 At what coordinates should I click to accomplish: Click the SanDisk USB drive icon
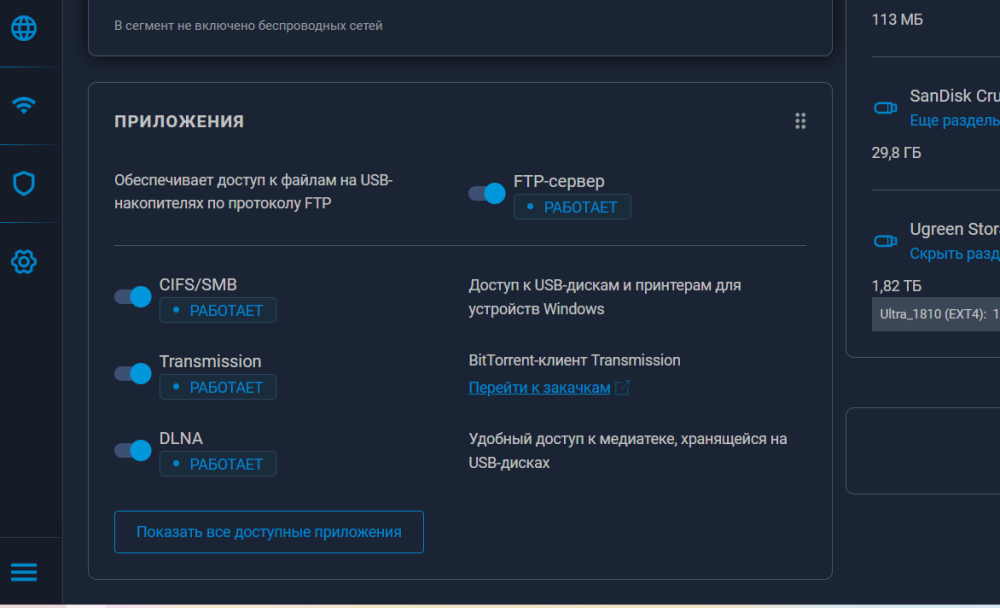tap(885, 108)
